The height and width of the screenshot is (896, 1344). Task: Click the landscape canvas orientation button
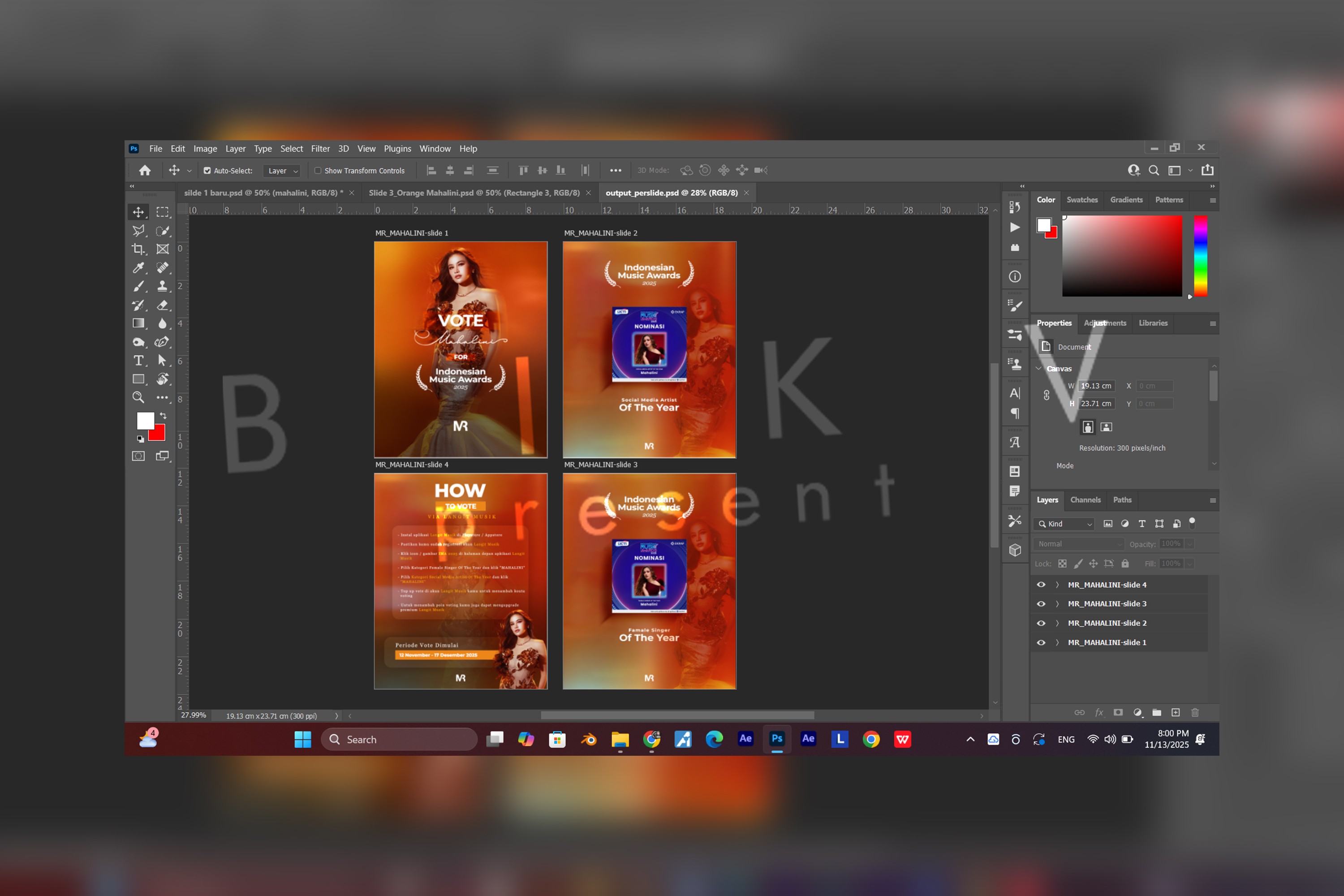tap(1106, 427)
